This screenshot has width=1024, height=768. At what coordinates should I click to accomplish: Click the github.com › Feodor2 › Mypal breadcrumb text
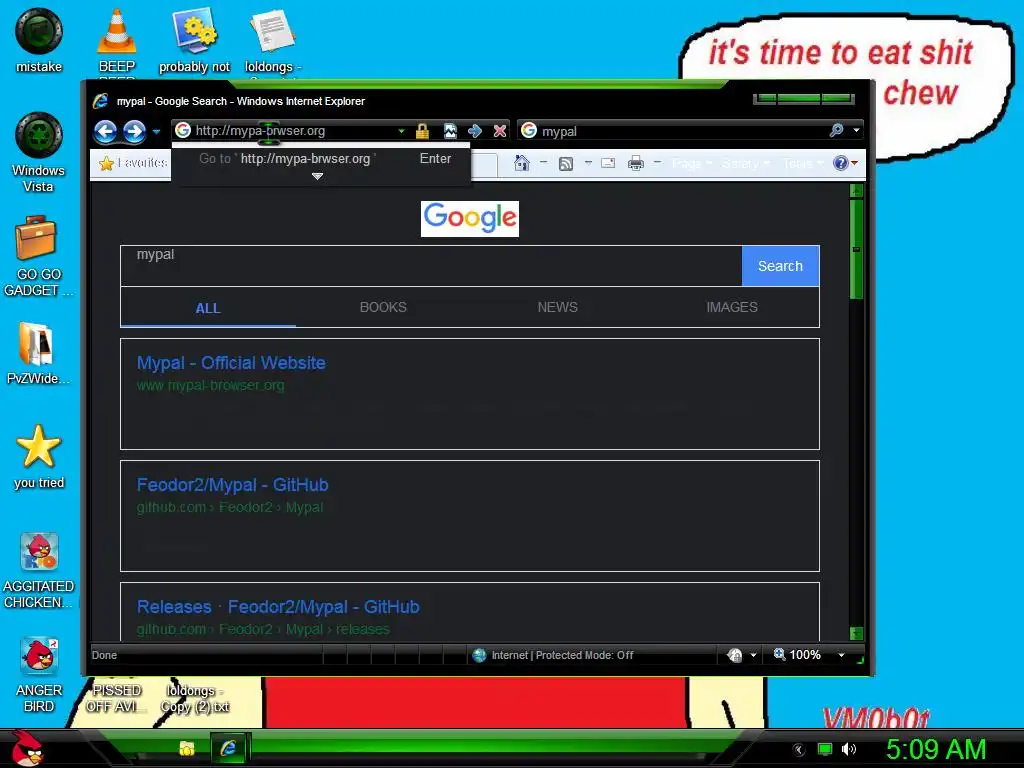coord(230,507)
